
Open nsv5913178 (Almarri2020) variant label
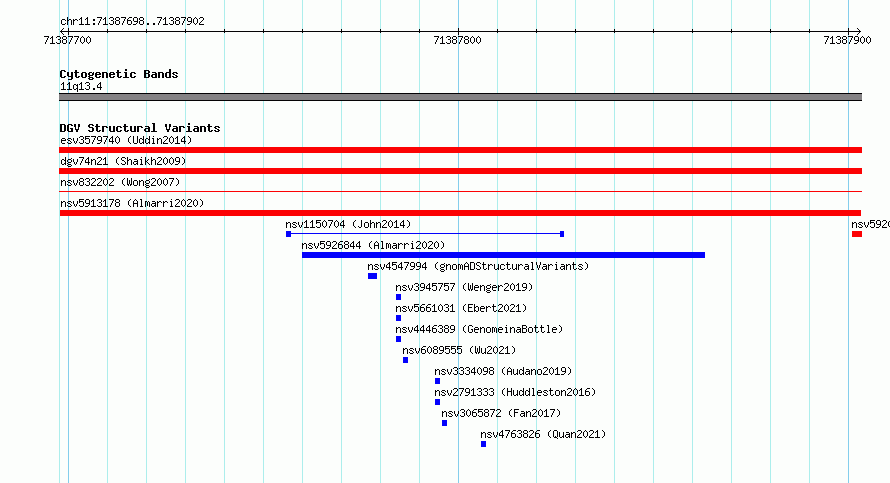[132, 203]
